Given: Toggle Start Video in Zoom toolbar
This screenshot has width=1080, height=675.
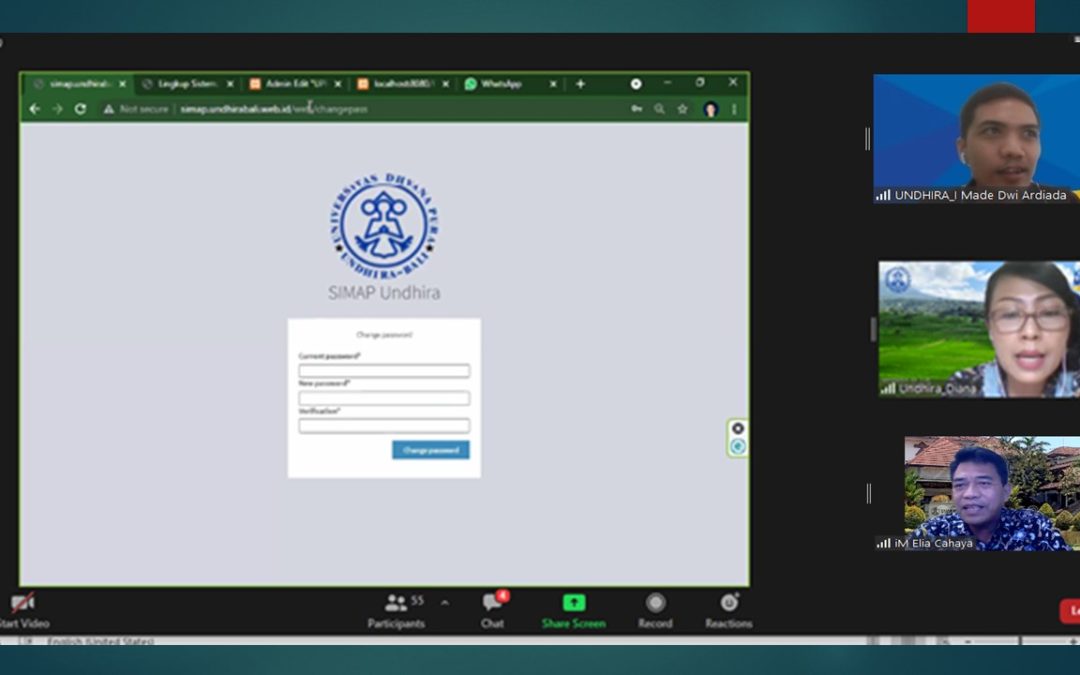Looking at the screenshot, I should click(23, 611).
